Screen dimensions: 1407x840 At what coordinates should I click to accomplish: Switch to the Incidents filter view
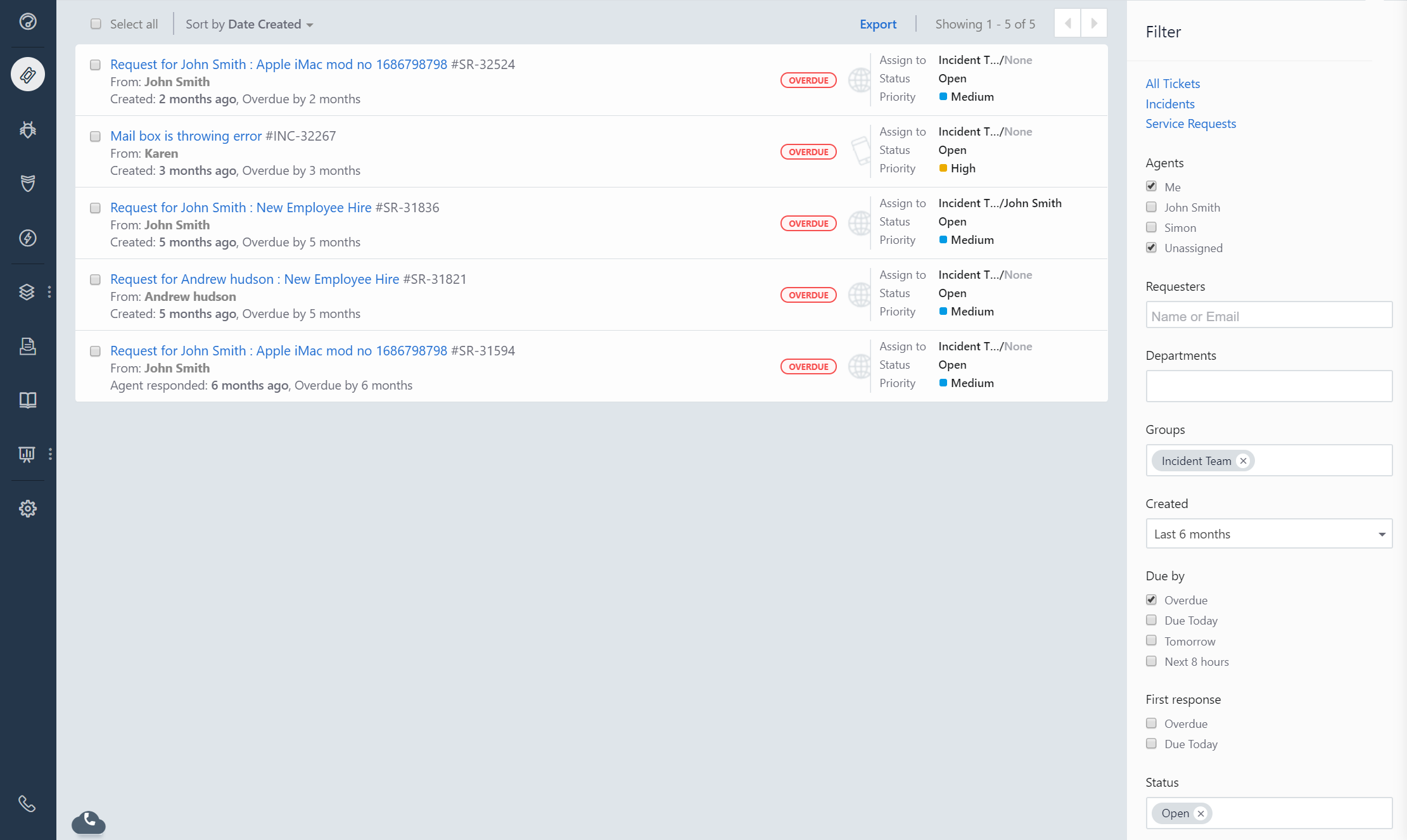(x=1169, y=103)
